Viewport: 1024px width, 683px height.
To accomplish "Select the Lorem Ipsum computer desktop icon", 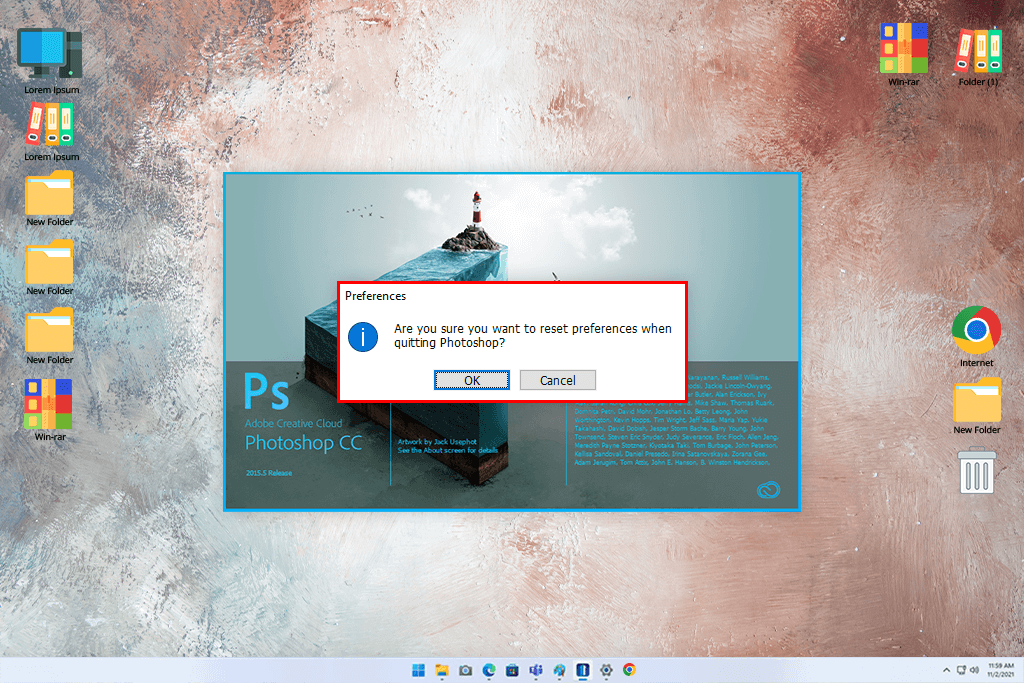I will [51, 61].
